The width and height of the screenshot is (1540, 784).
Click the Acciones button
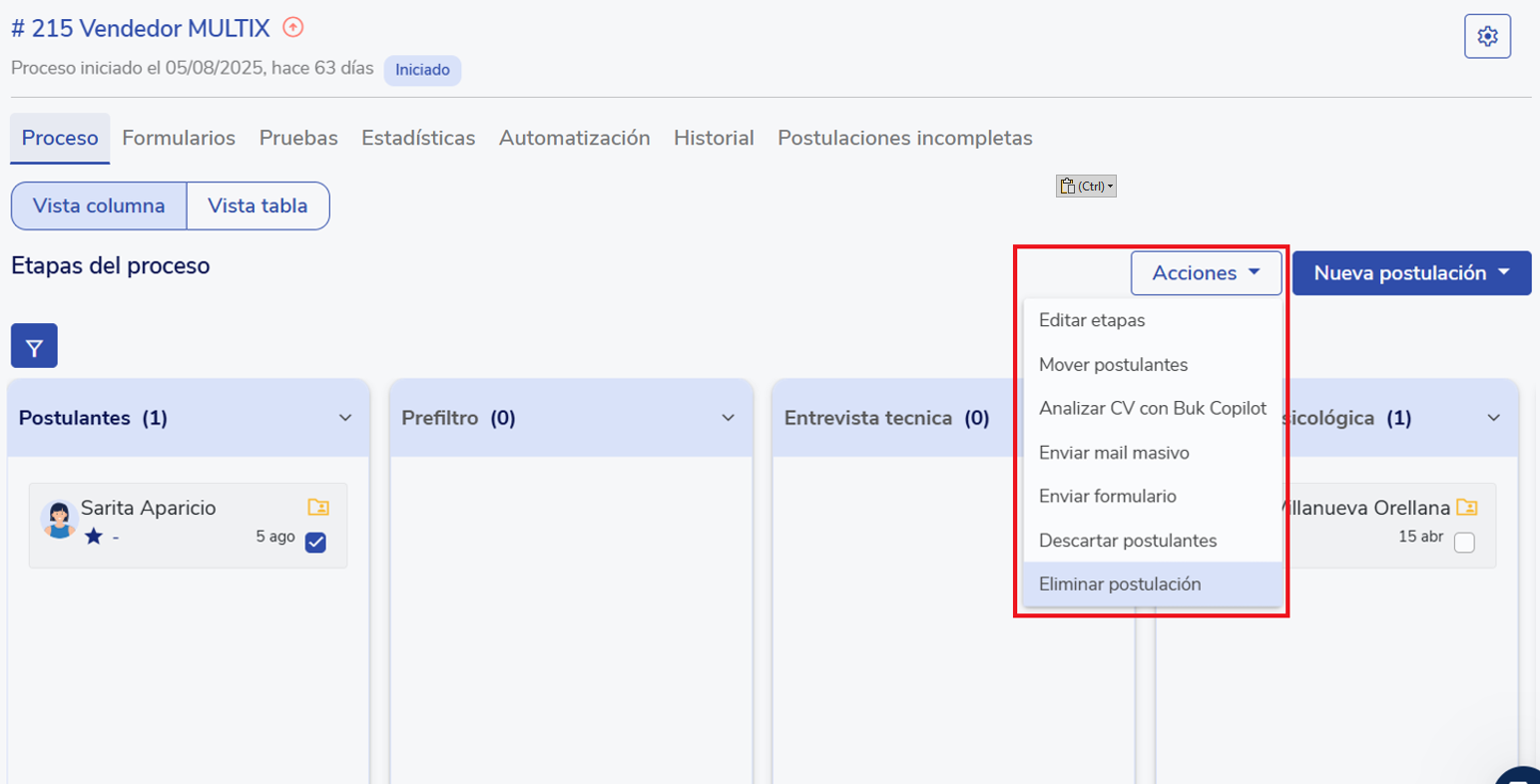pos(1206,273)
